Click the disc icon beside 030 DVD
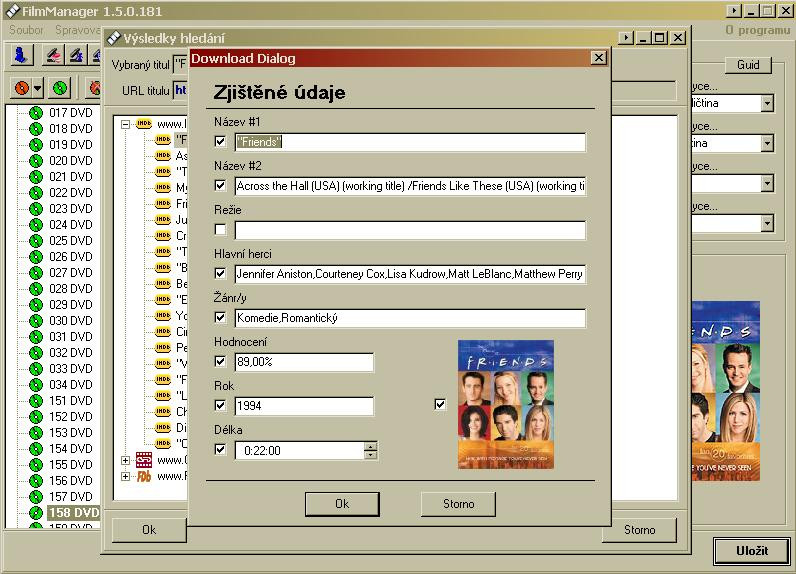The width and height of the screenshot is (796, 574). click(x=36, y=321)
